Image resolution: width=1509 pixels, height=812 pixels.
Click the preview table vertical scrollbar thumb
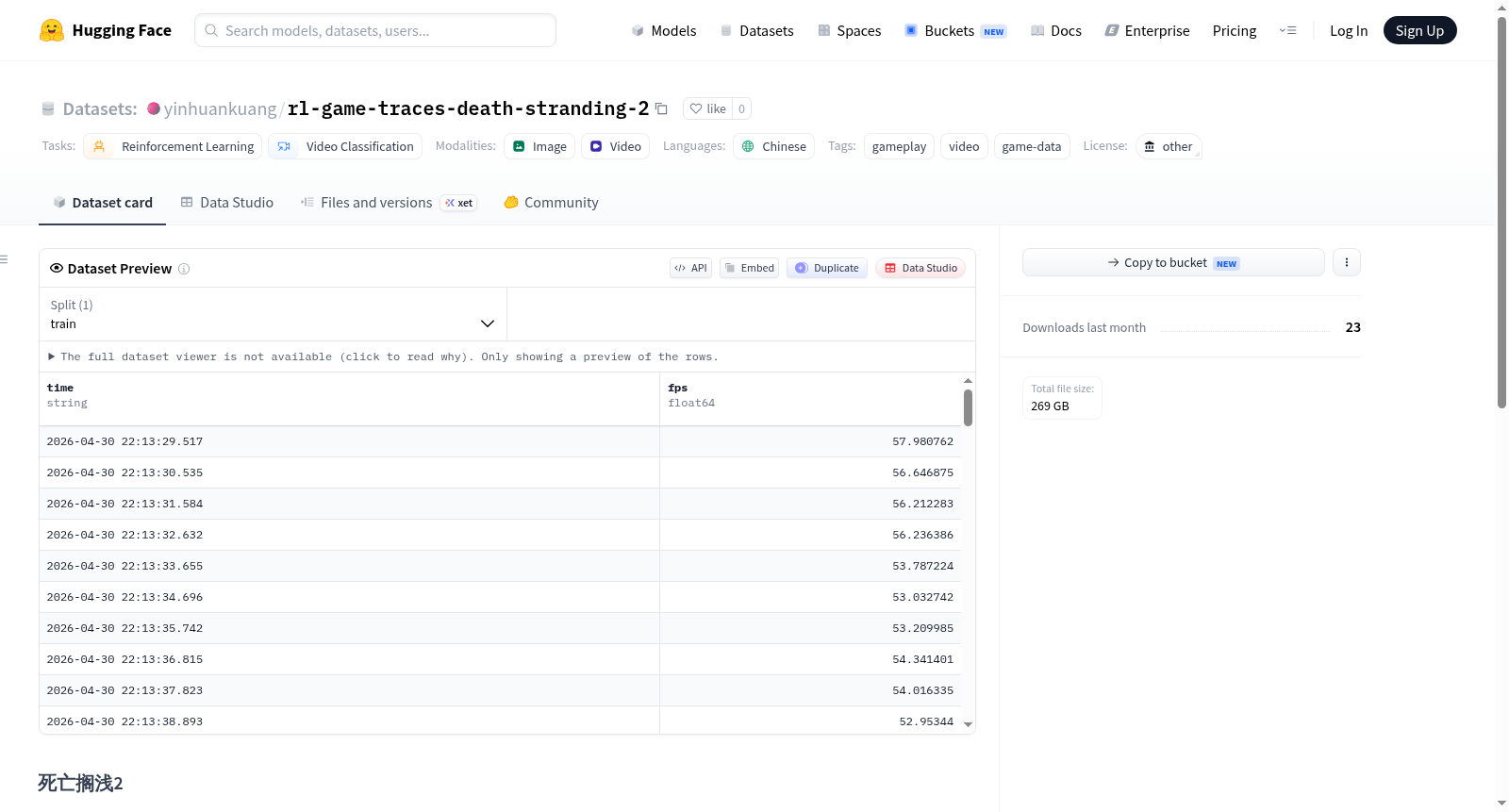968,407
